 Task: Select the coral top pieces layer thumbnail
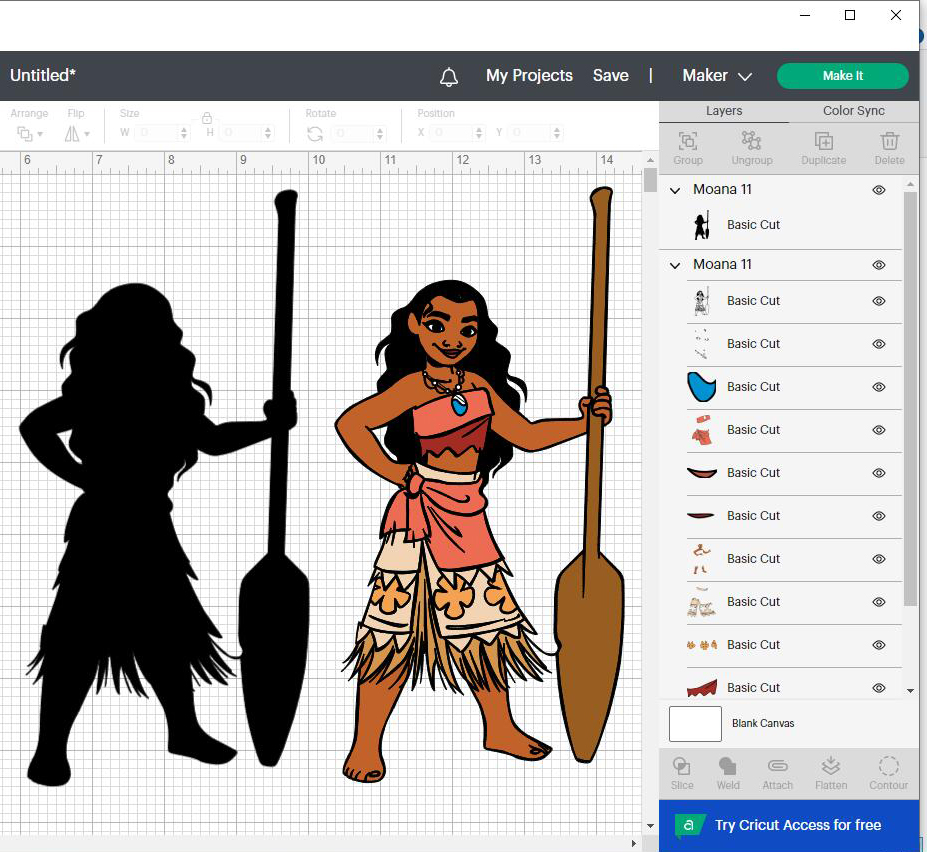702,430
